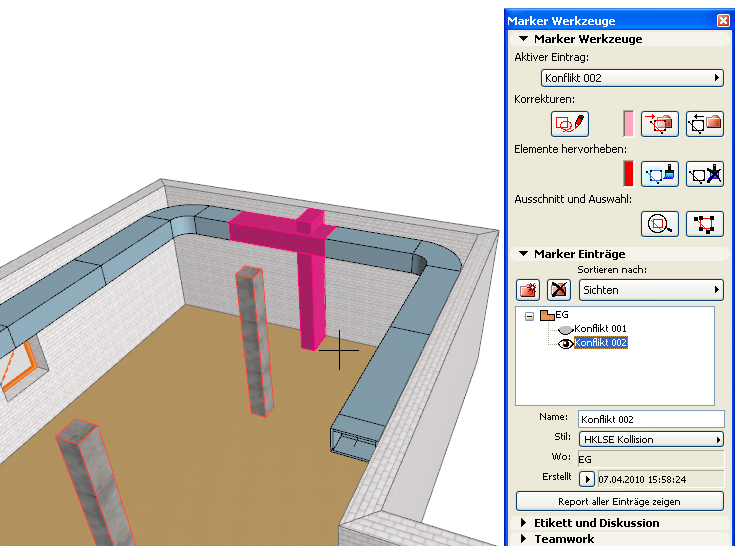Collapse the Marker Einträge section
This screenshot has width=735, height=546.
(524, 254)
